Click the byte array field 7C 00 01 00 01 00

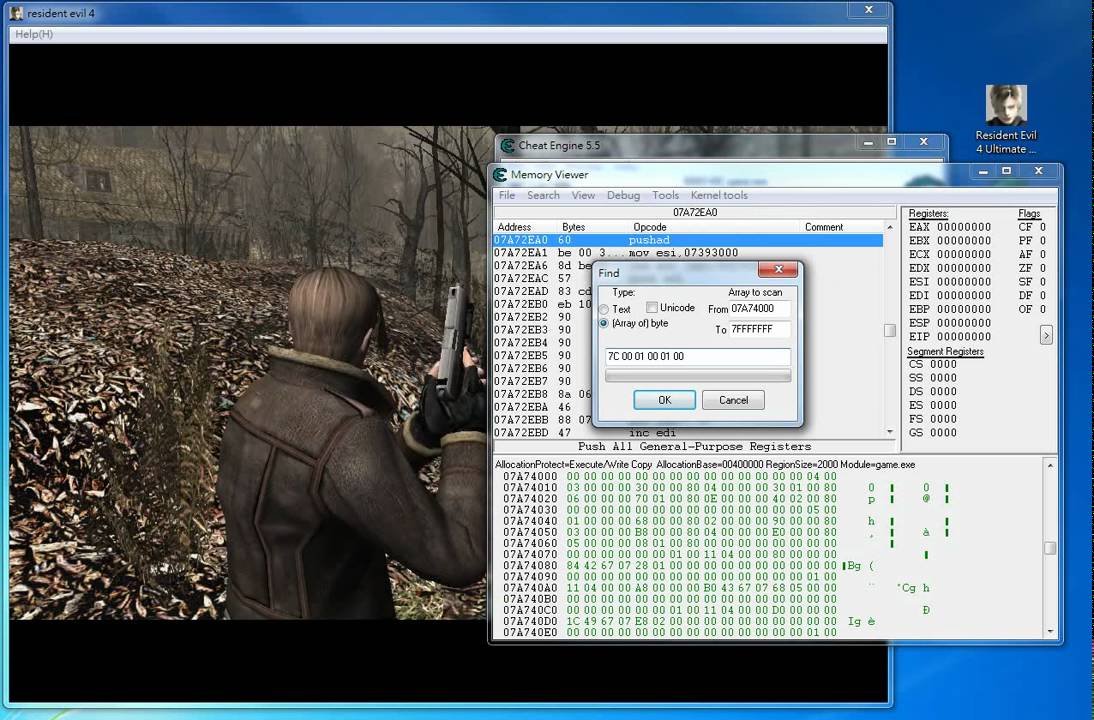click(698, 357)
